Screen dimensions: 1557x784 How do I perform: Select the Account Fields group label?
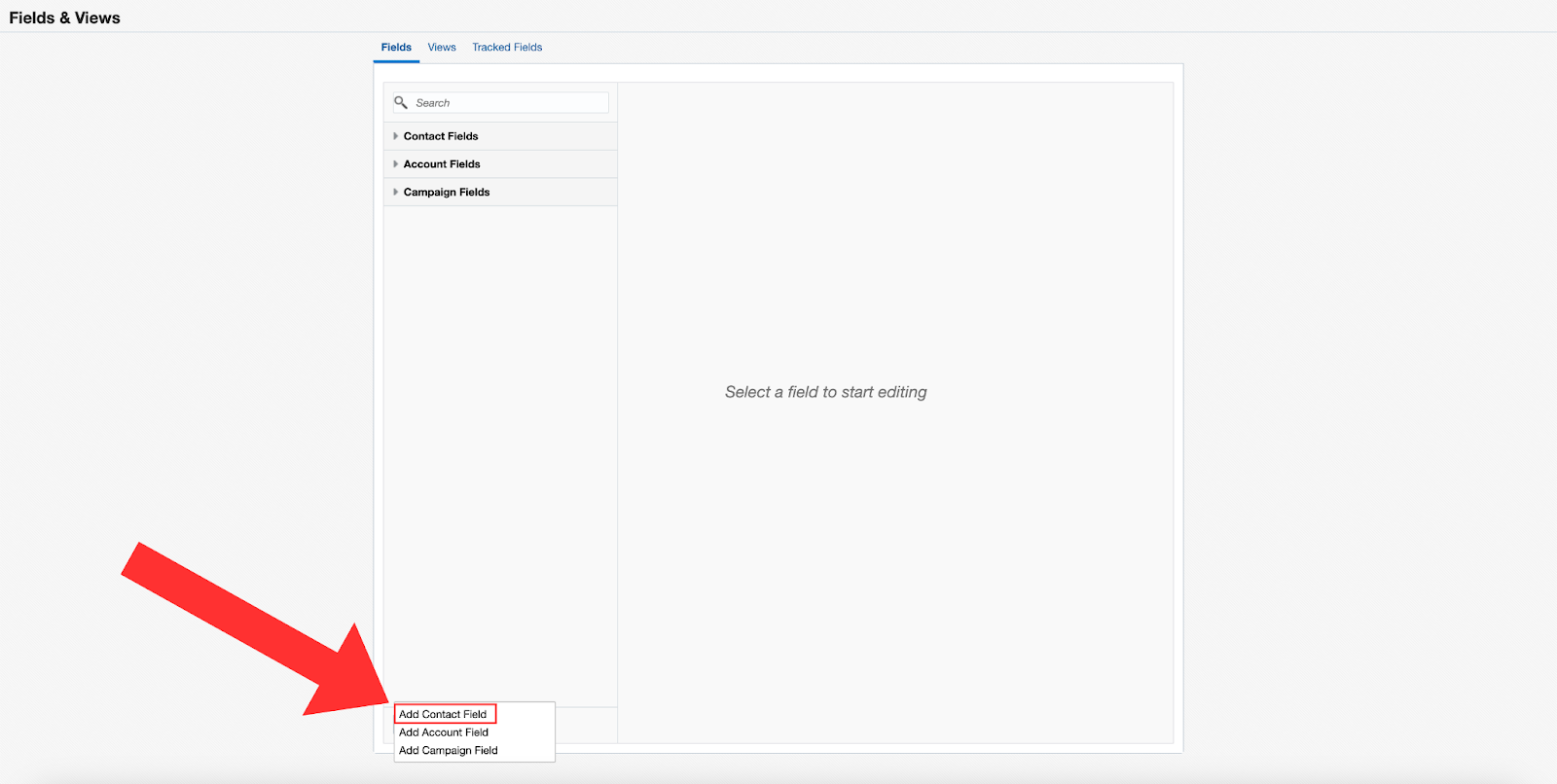pos(442,164)
